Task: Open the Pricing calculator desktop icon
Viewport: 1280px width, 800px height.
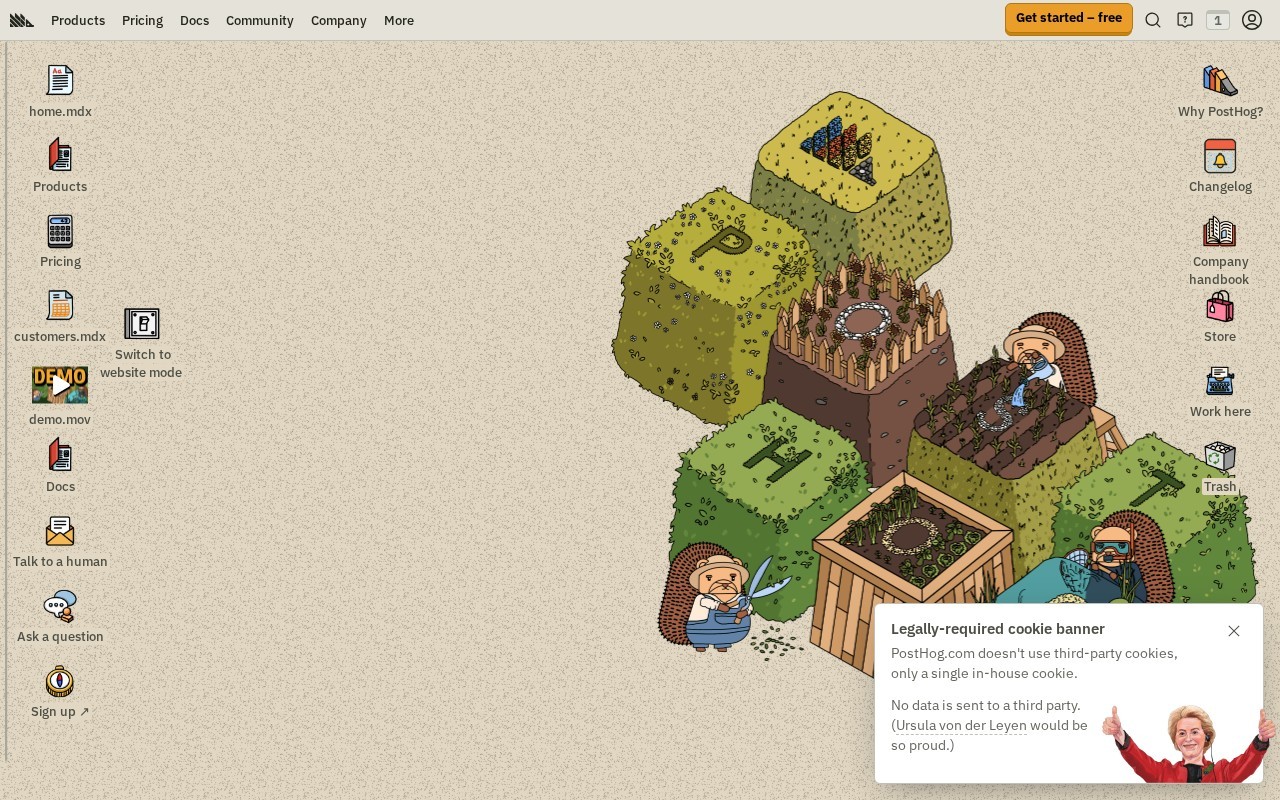Action: click(x=60, y=231)
